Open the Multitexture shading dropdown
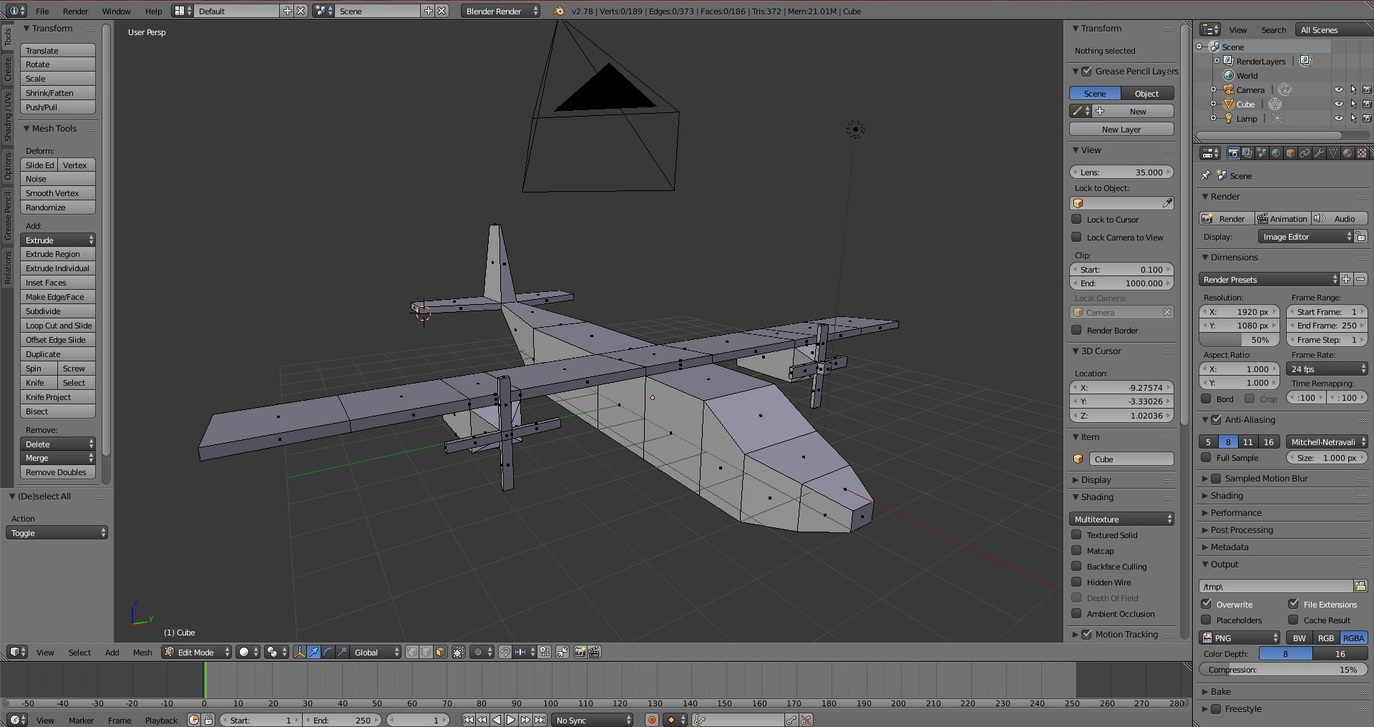The image size is (1374, 727). [x=1121, y=519]
